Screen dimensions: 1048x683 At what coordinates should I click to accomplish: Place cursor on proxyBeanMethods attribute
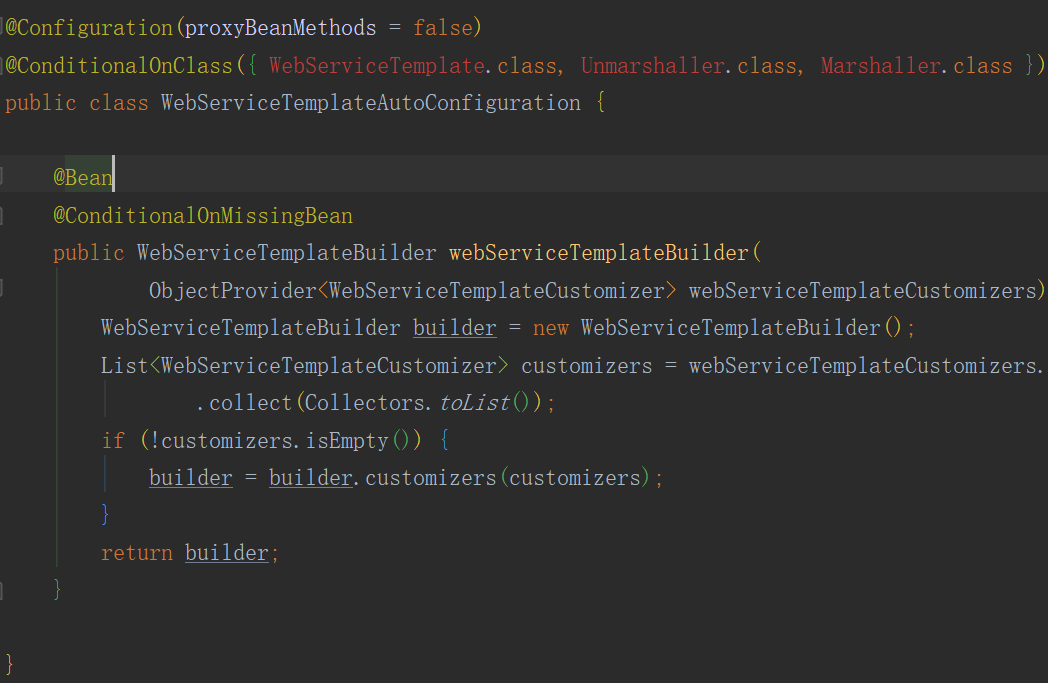tap(280, 27)
